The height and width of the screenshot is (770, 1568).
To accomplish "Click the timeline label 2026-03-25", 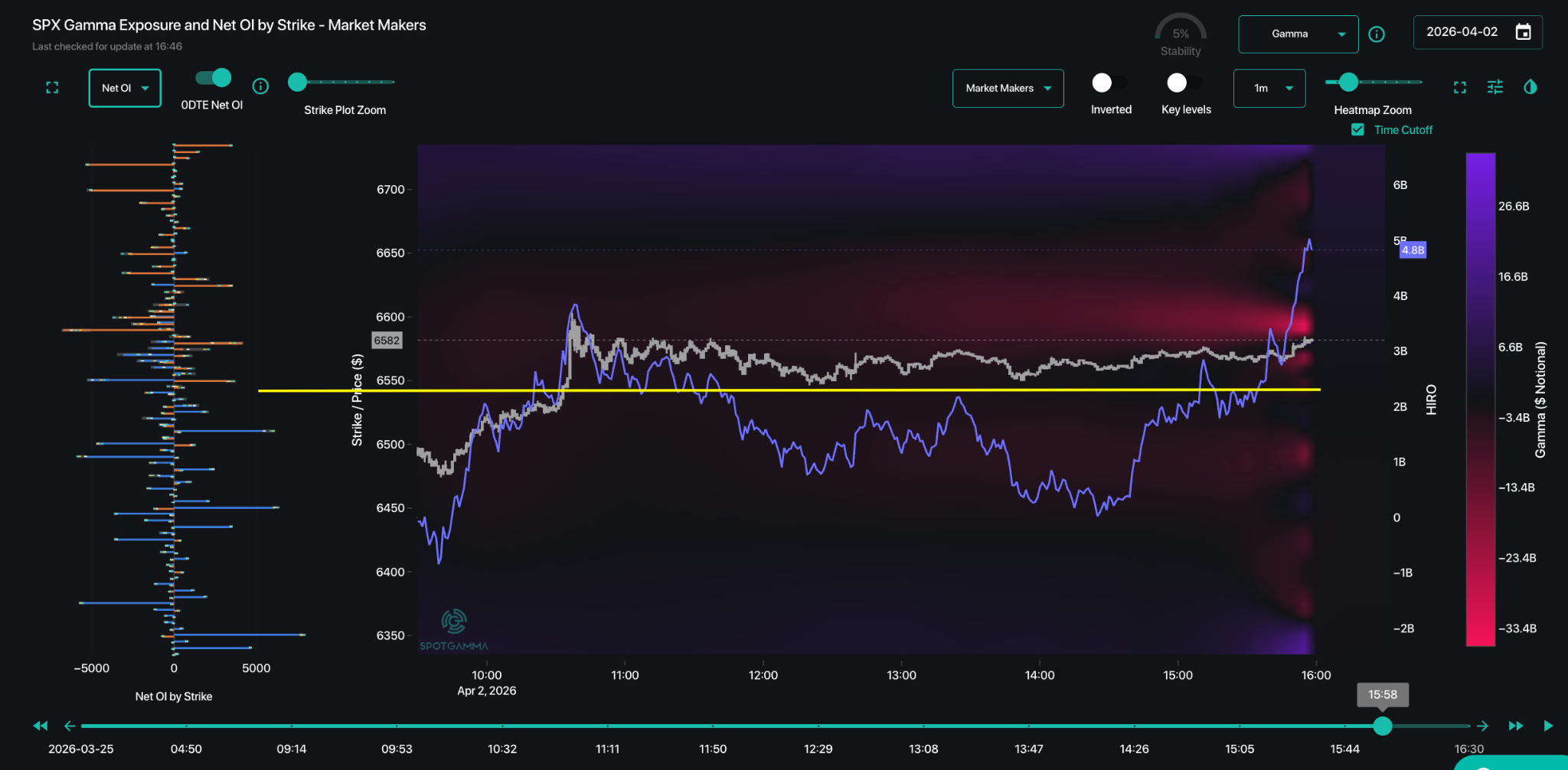I will coord(81,749).
